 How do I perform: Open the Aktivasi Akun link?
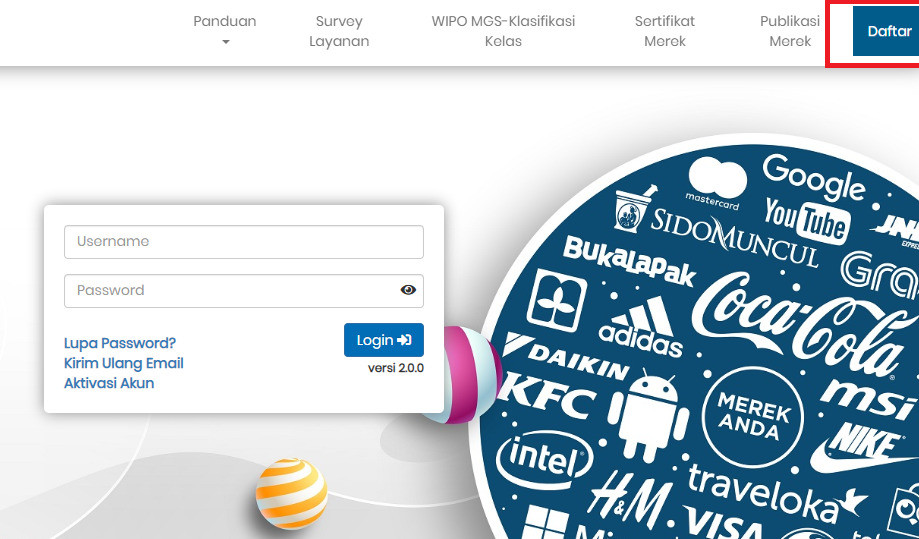click(x=109, y=383)
